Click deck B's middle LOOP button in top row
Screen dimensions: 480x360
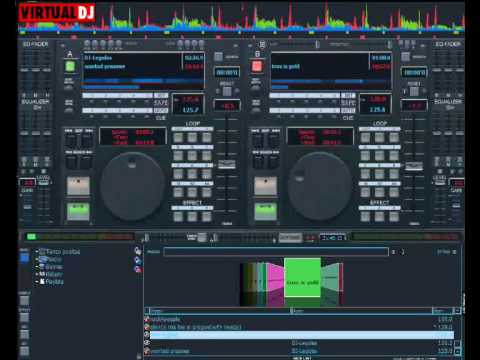pos(380,137)
